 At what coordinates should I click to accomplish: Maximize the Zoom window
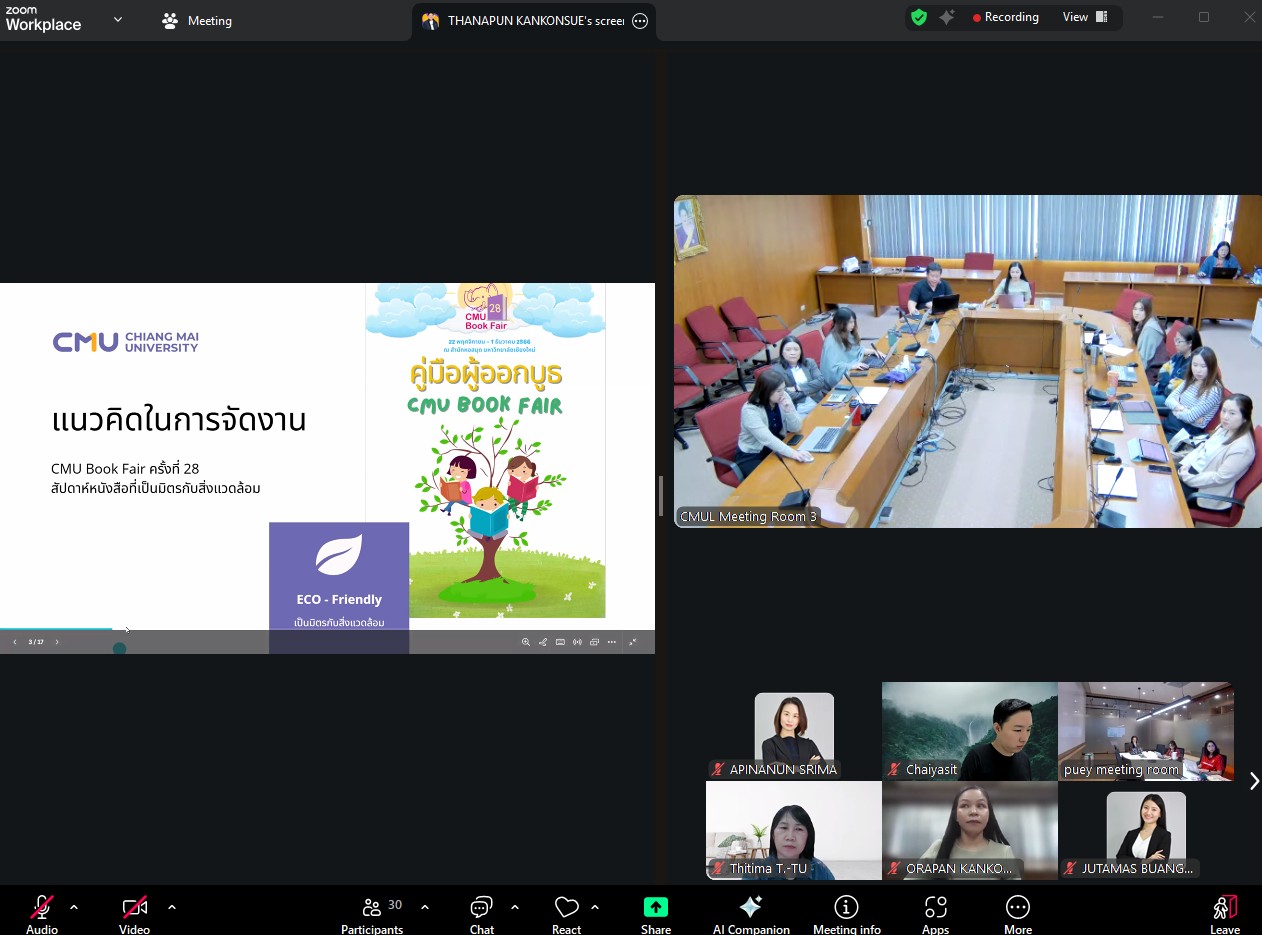coord(1204,17)
